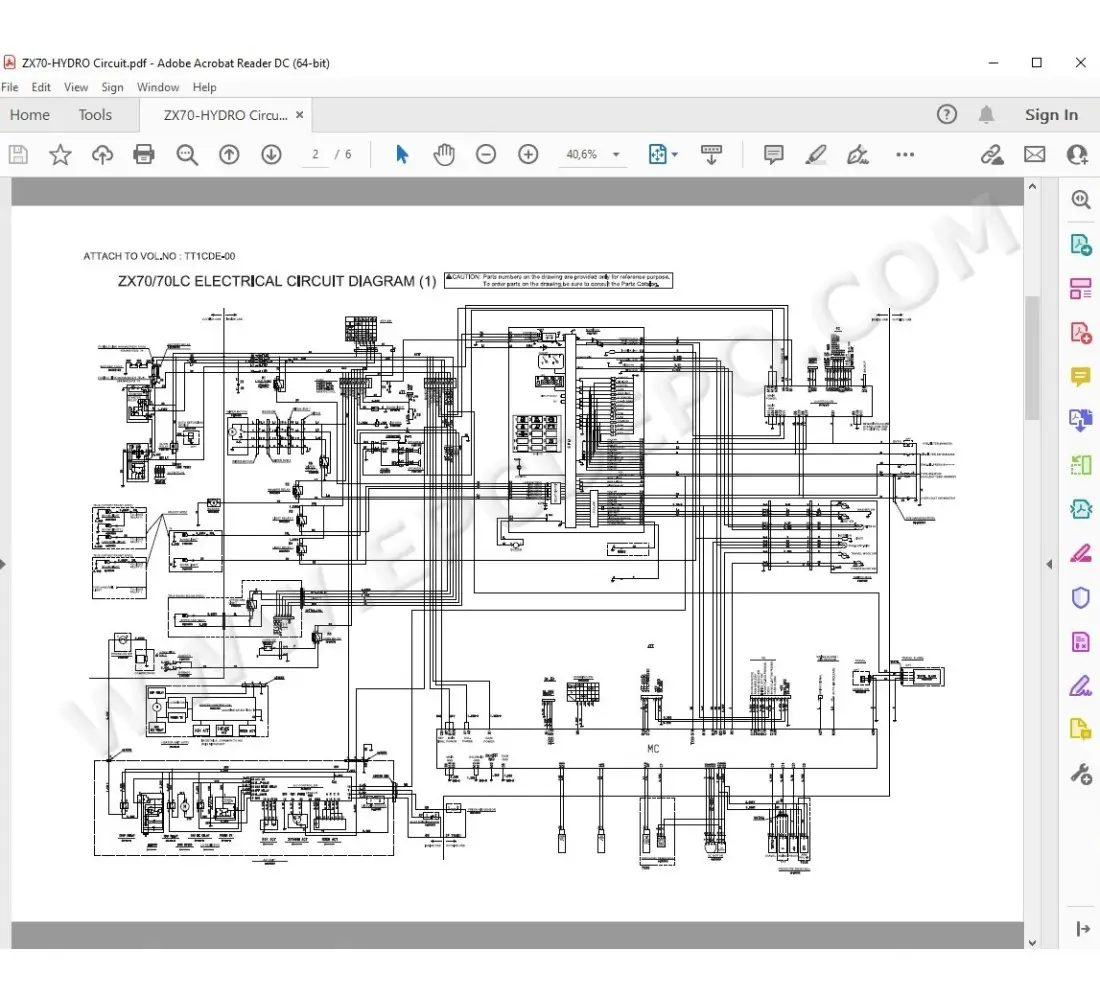The image size is (1100, 1000).
Task: Open the yellow Send for Comments tool
Action: (x=1080, y=730)
